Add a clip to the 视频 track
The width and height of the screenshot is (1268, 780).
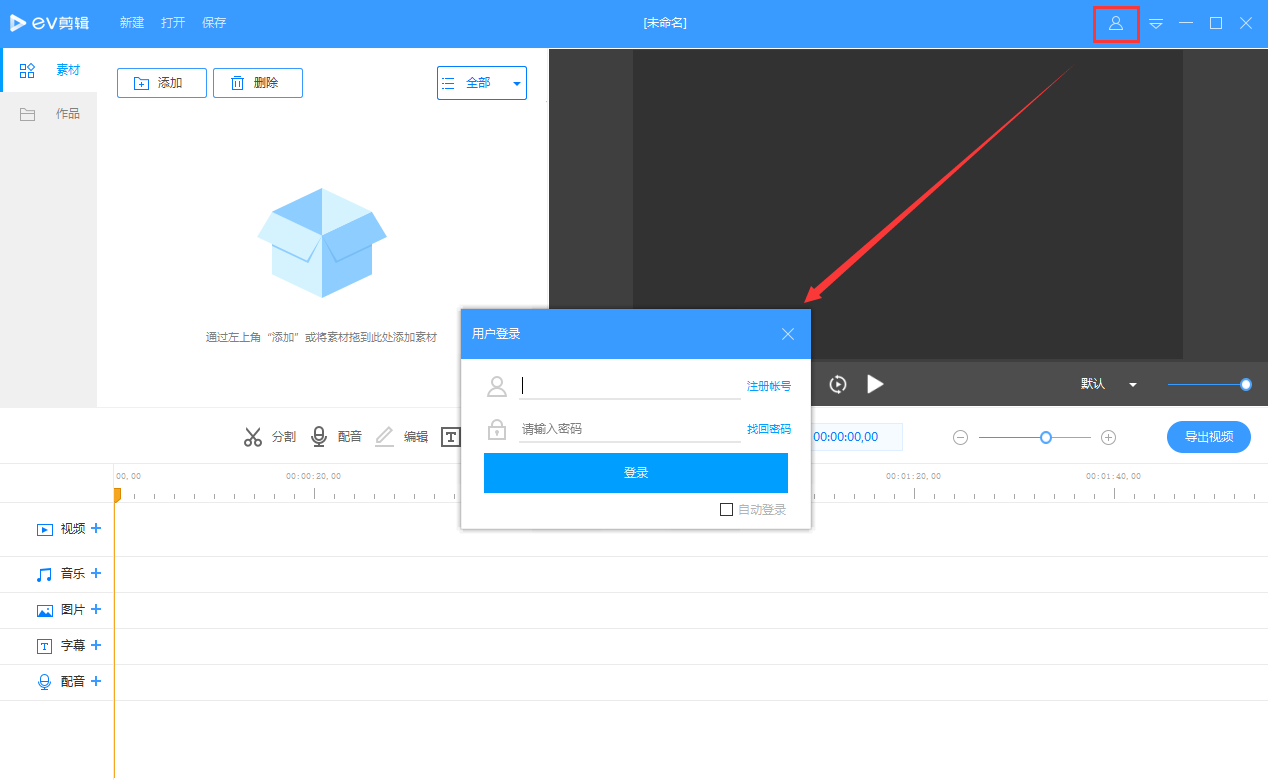95,528
